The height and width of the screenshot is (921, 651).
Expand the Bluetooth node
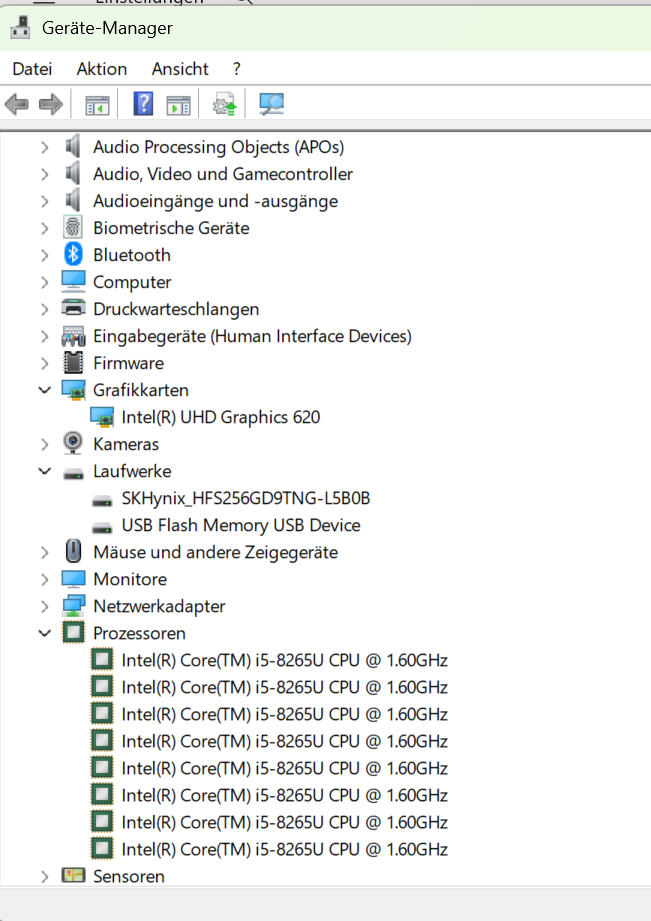(x=45, y=255)
